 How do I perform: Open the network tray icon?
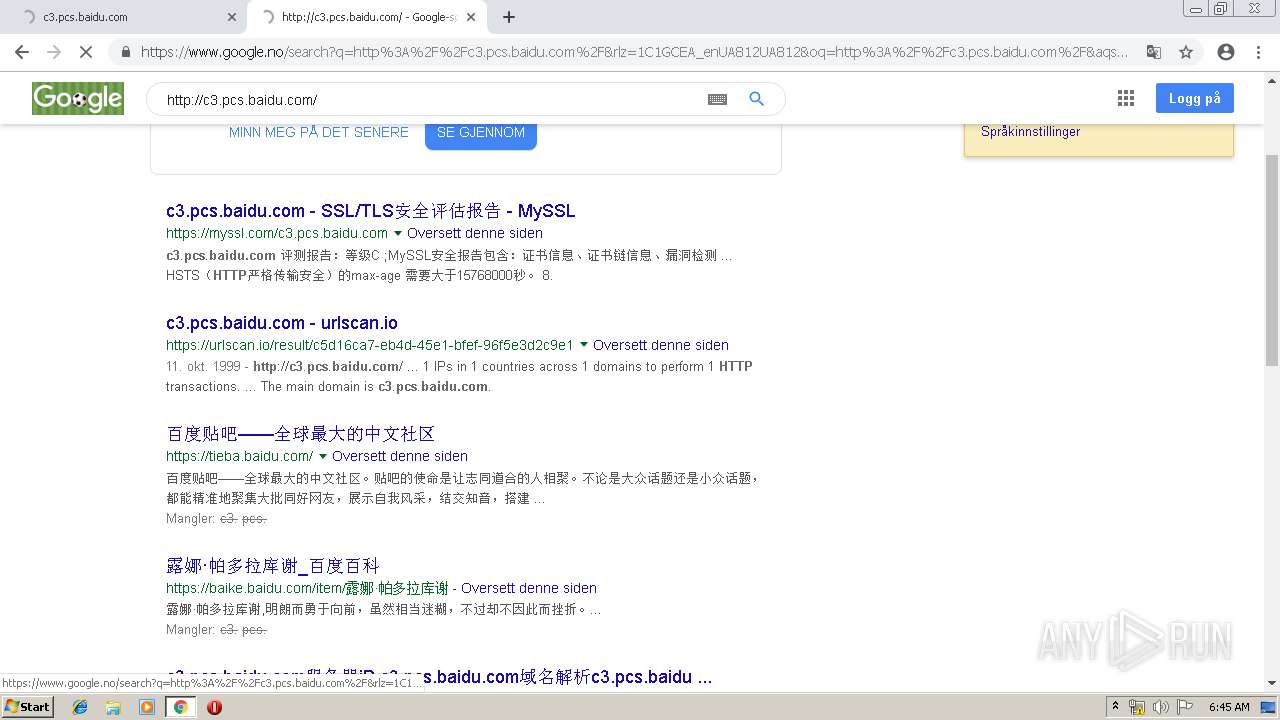pos(1137,707)
